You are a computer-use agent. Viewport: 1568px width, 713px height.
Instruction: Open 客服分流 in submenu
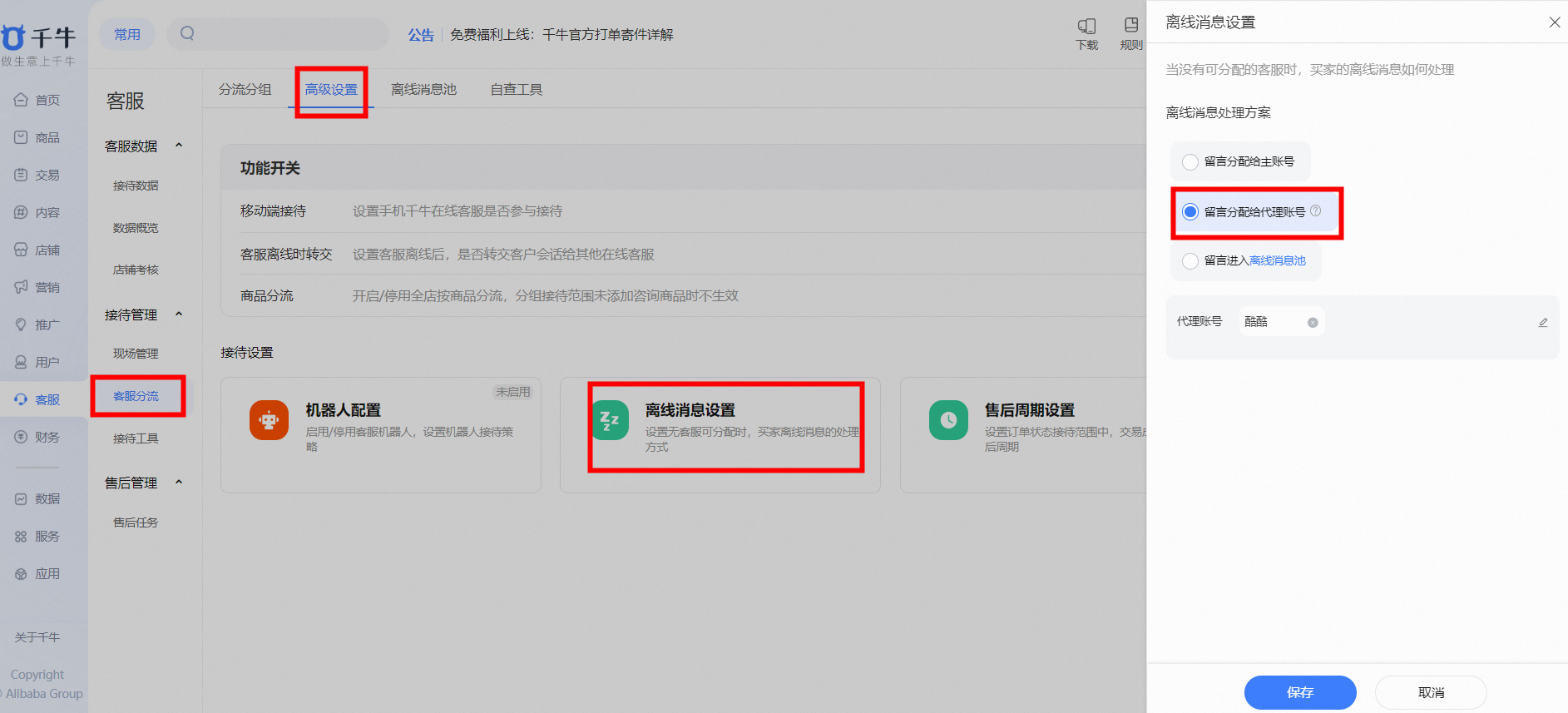[x=136, y=396]
